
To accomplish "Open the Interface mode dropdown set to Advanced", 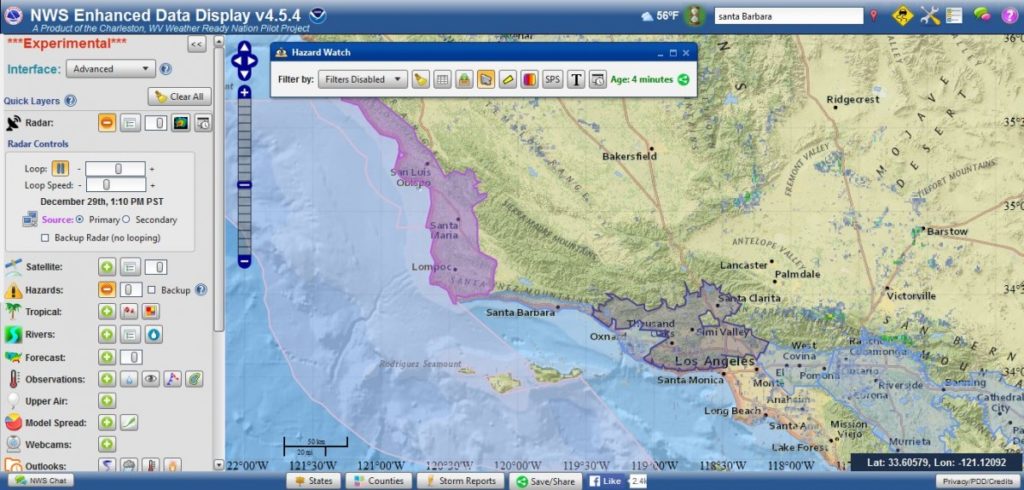I will [111, 69].
